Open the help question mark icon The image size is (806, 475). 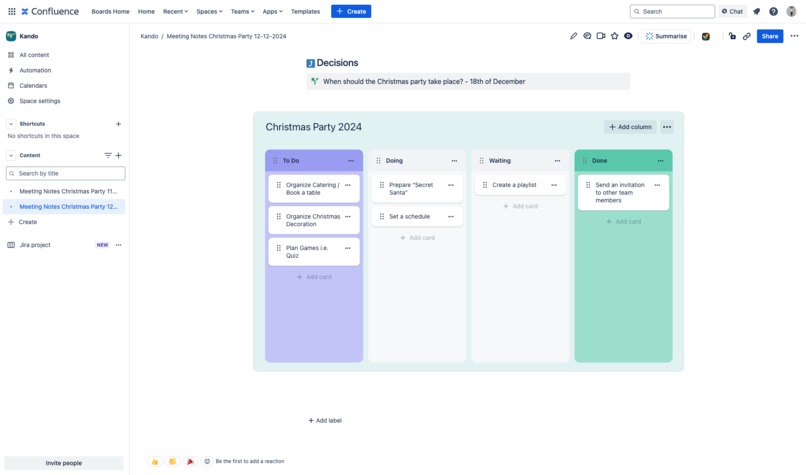pos(773,11)
